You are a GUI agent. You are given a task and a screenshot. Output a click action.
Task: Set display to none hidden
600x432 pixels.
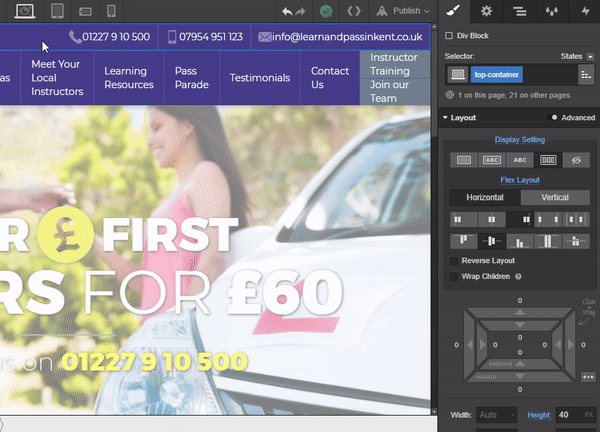click(x=576, y=160)
